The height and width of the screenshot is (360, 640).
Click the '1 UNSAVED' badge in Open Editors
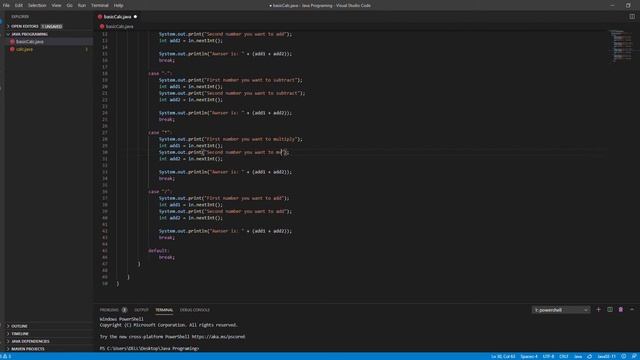coord(52,26)
